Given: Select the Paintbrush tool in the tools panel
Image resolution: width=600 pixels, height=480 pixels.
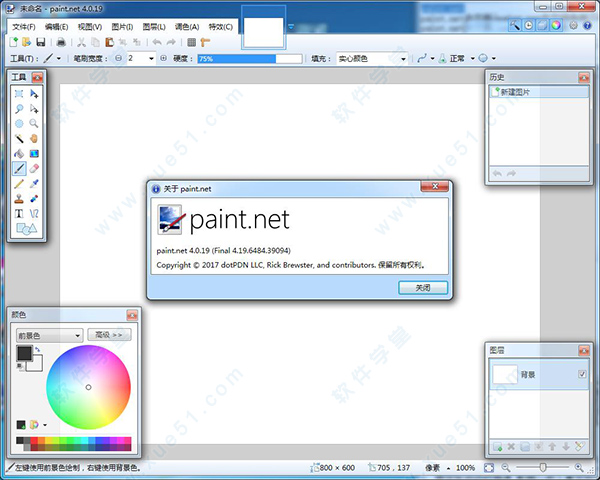Looking at the screenshot, I should (19, 169).
